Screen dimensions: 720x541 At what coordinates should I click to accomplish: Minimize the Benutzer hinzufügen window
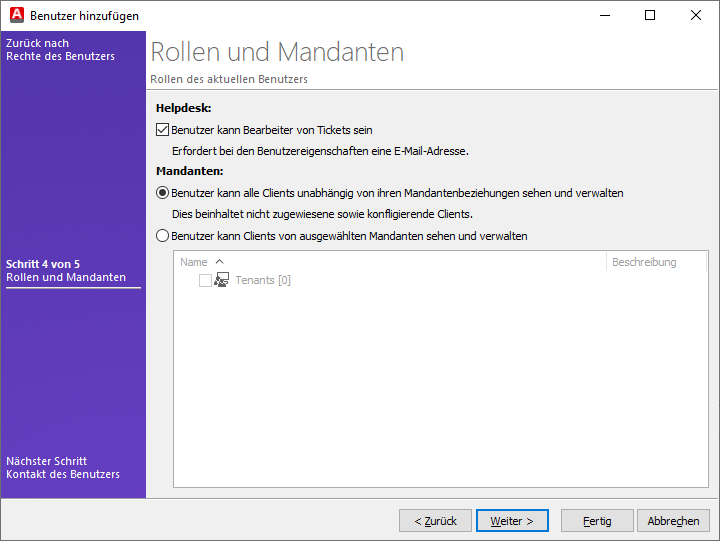pyautogui.click(x=605, y=15)
